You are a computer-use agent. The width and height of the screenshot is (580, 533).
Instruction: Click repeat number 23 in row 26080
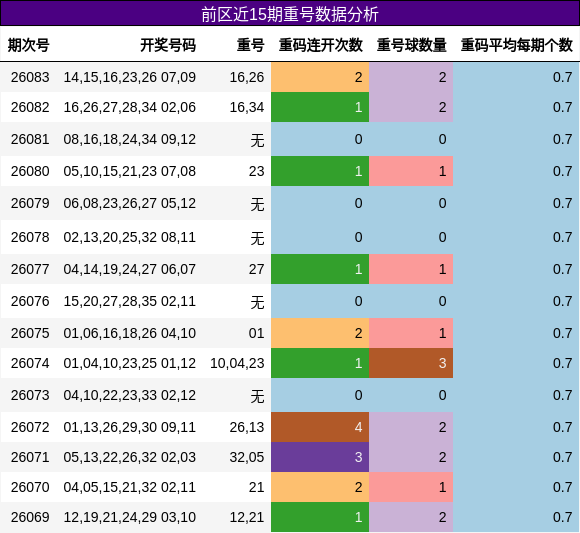tap(256, 171)
